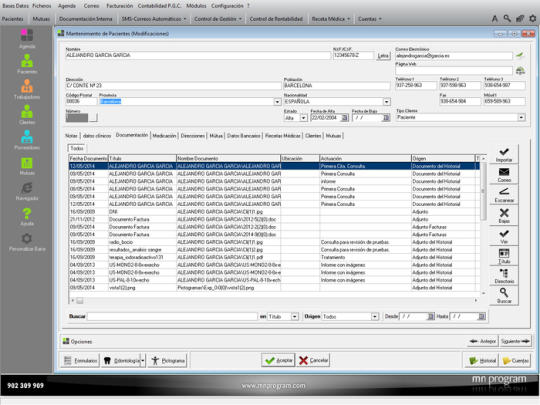Switch to the Medicación tab
The image size is (540, 405).
[x=164, y=136]
